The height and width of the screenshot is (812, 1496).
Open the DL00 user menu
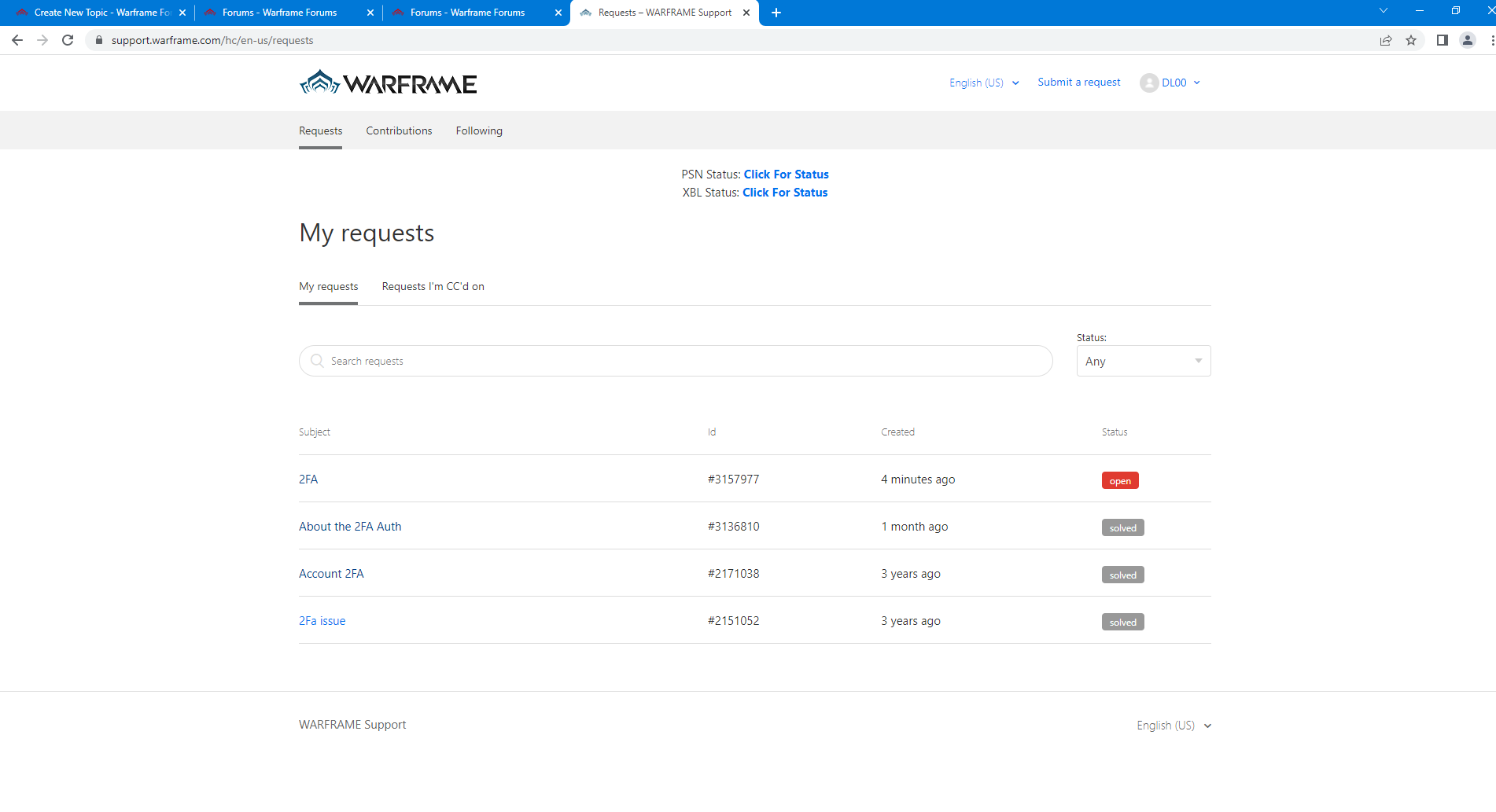[1170, 83]
